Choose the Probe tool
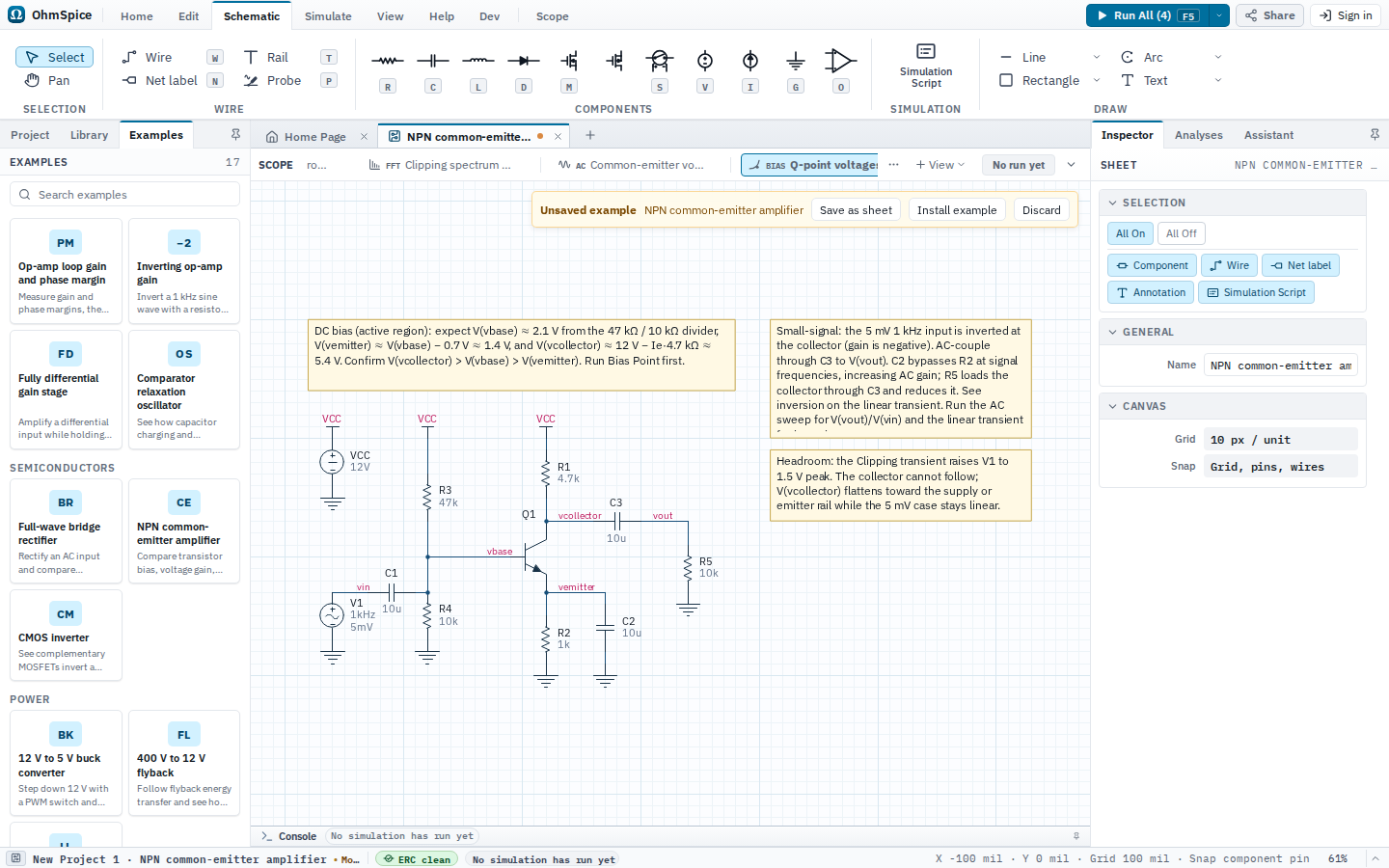 289,81
